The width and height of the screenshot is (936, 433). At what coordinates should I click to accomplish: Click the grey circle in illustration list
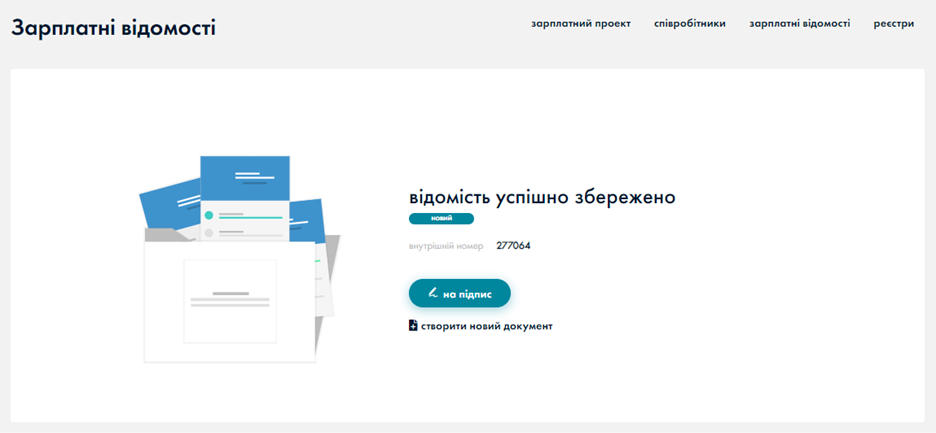(x=209, y=233)
